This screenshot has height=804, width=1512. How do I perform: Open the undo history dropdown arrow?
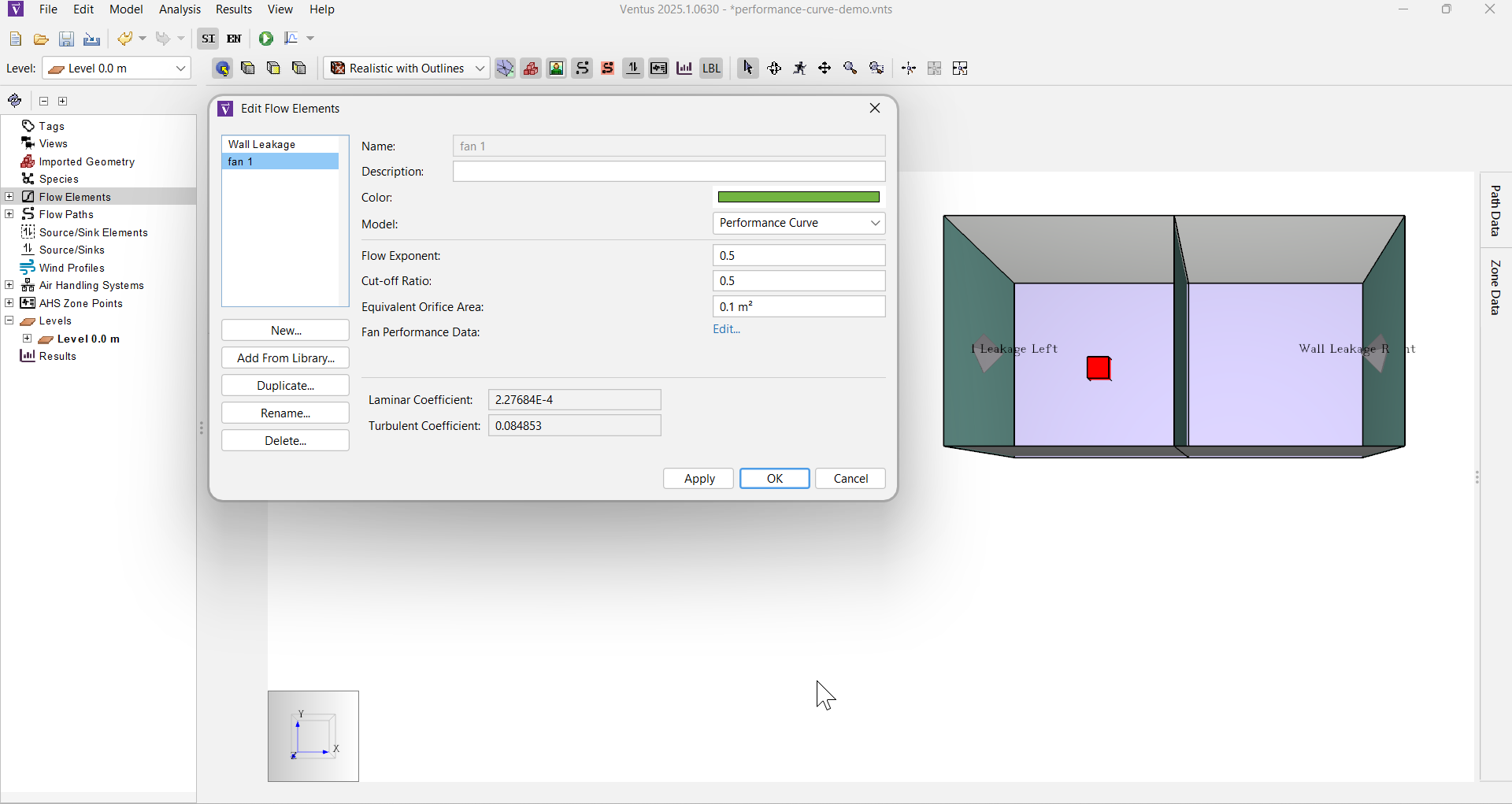coord(143,39)
